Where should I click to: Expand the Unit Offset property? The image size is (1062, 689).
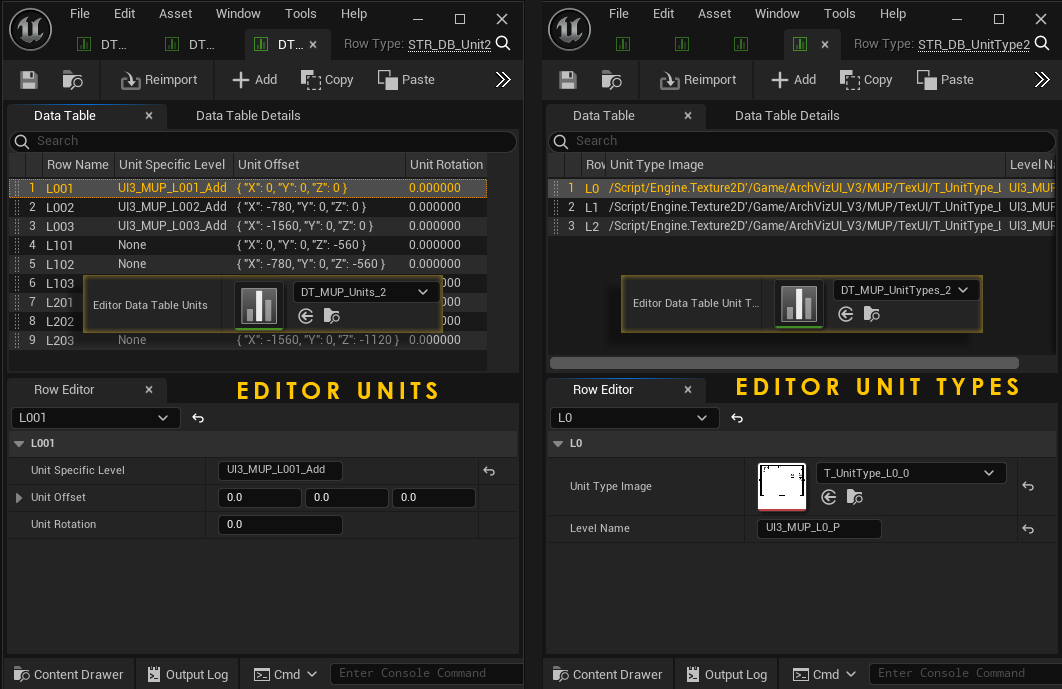tap(19, 497)
